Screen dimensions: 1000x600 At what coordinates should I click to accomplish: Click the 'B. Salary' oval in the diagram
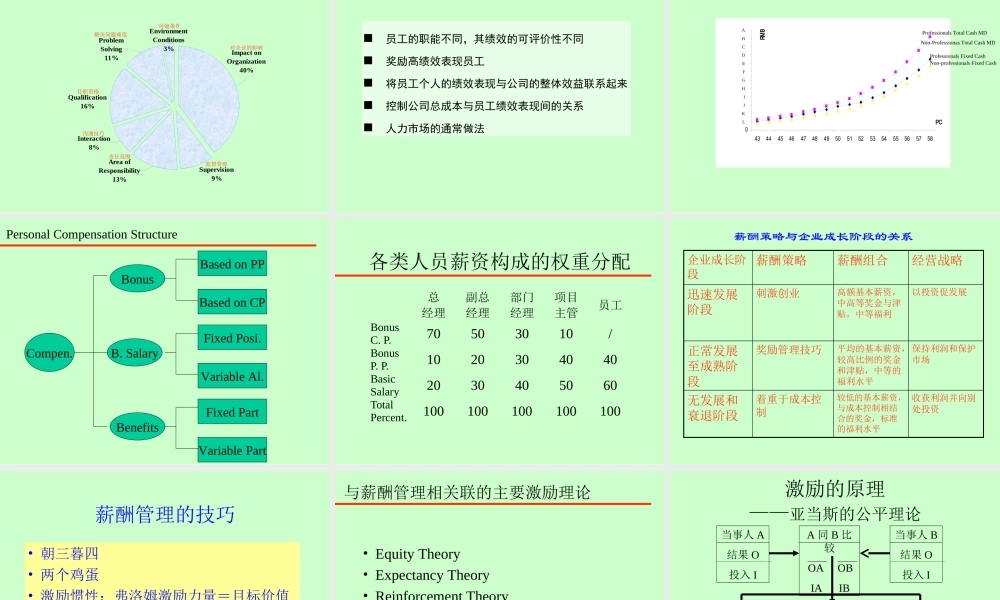click(135, 353)
